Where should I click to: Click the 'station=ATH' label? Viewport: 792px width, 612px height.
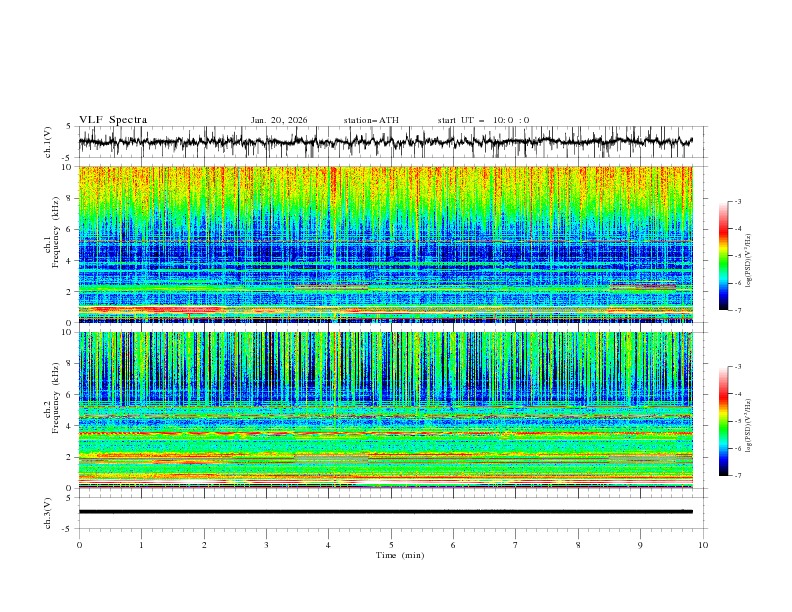(371, 120)
